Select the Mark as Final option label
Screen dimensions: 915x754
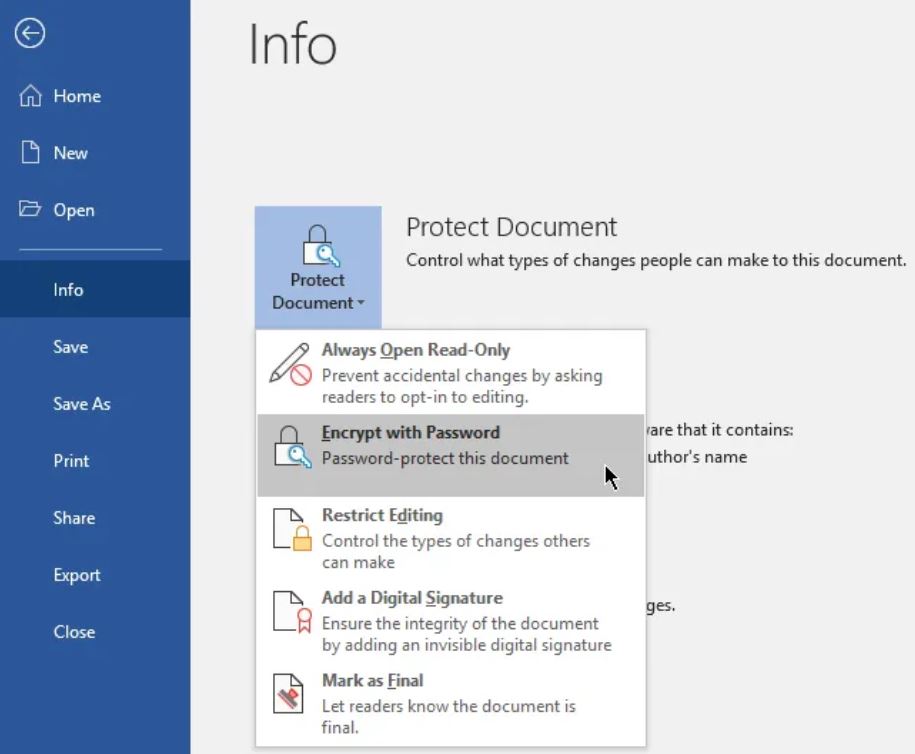[372, 681]
